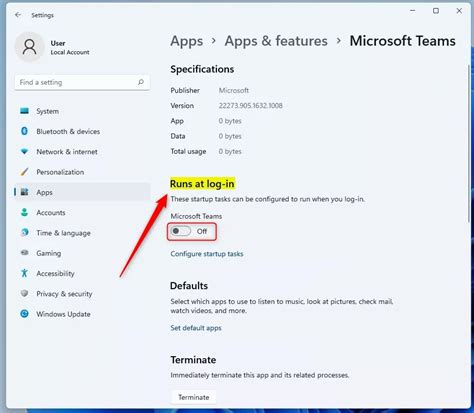
Task: Click the Accounts person icon
Action: (24, 212)
